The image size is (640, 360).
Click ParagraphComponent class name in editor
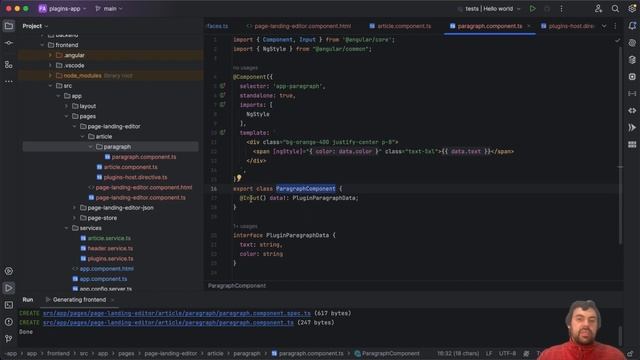(306, 189)
